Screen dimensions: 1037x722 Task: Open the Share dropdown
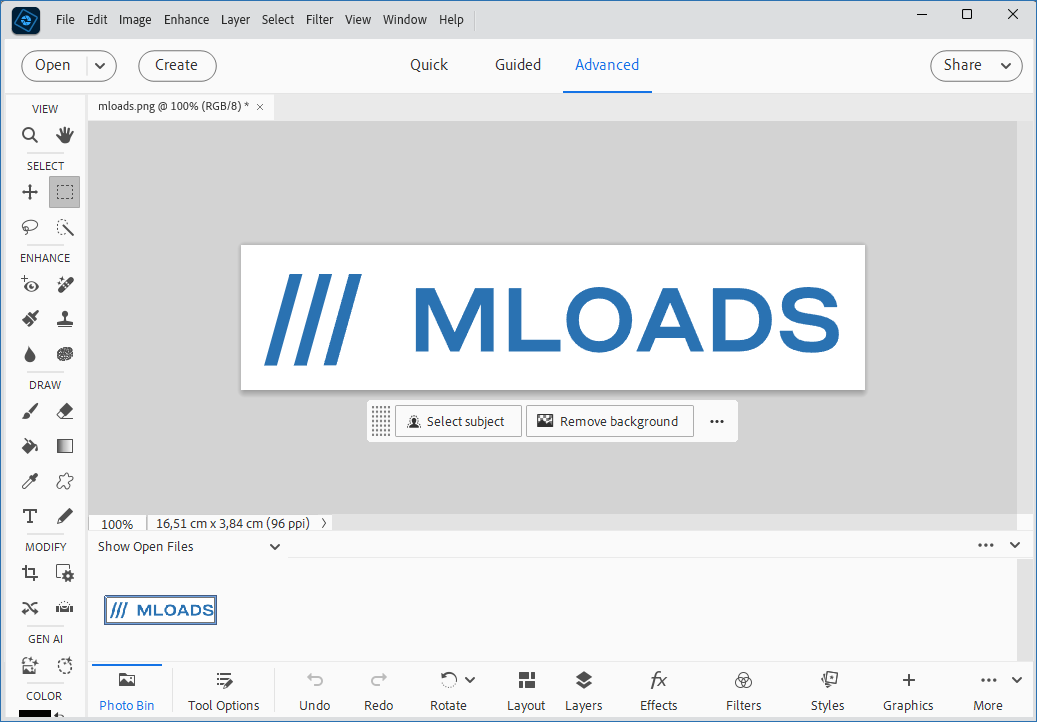tap(976, 65)
